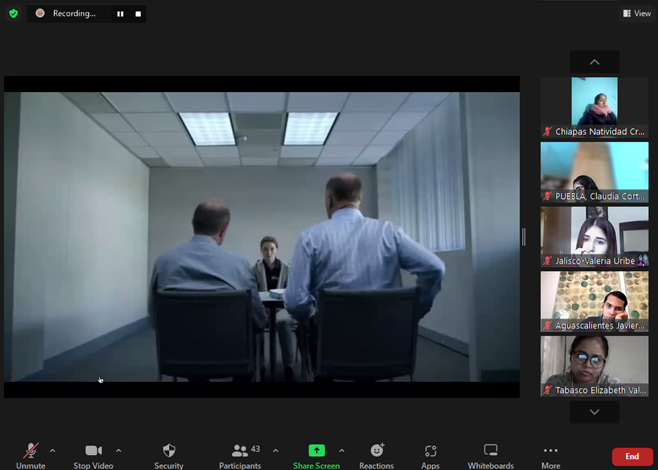Select PUEBLA Claudia video thumbnail
658x470 pixels.
point(594,172)
